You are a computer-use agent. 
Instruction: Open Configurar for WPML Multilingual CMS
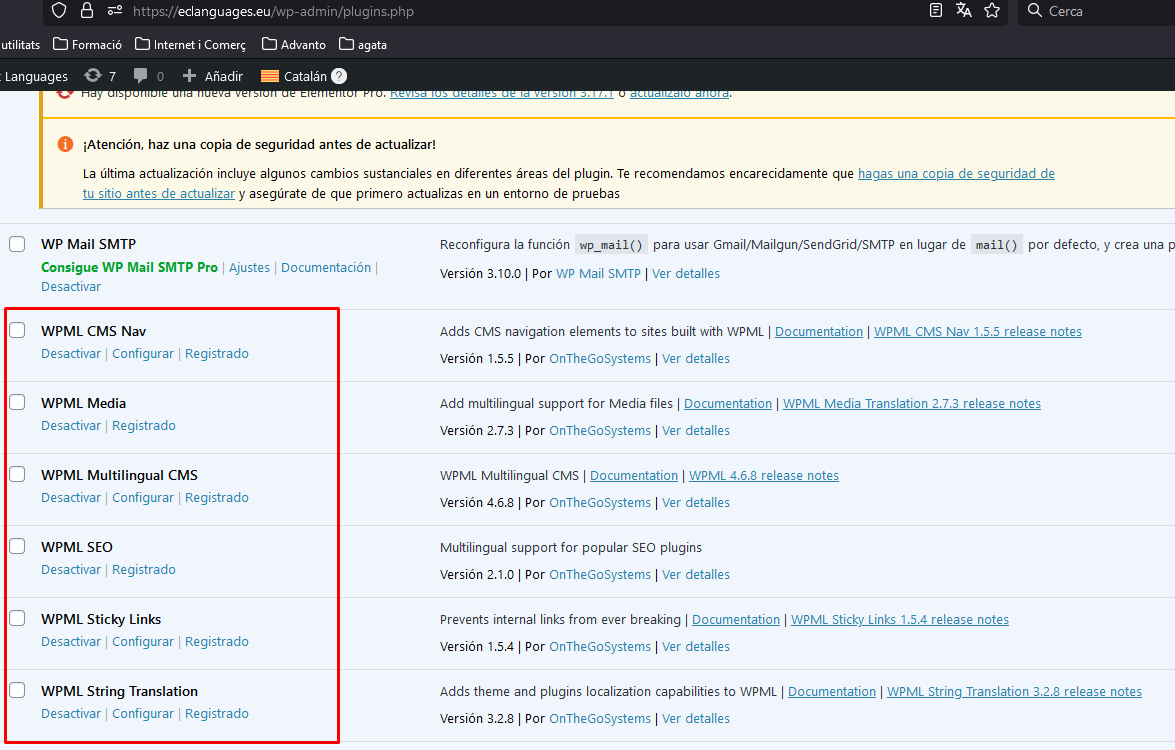pyautogui.click(x=143, y=498)
